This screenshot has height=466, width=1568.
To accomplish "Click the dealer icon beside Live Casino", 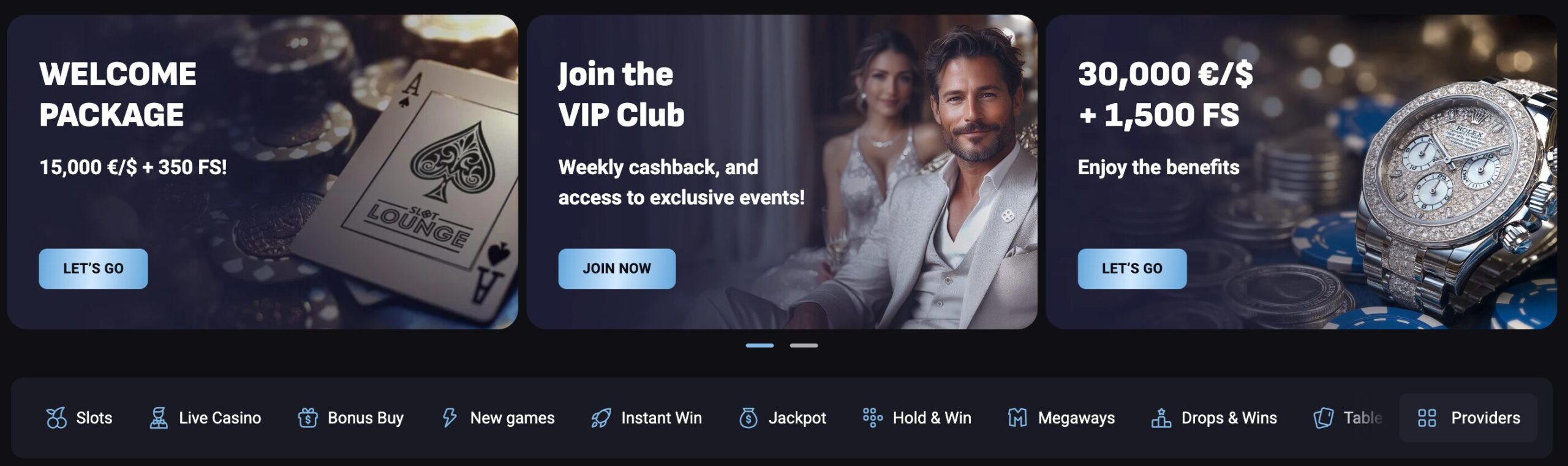I will [x=159, y=418].
